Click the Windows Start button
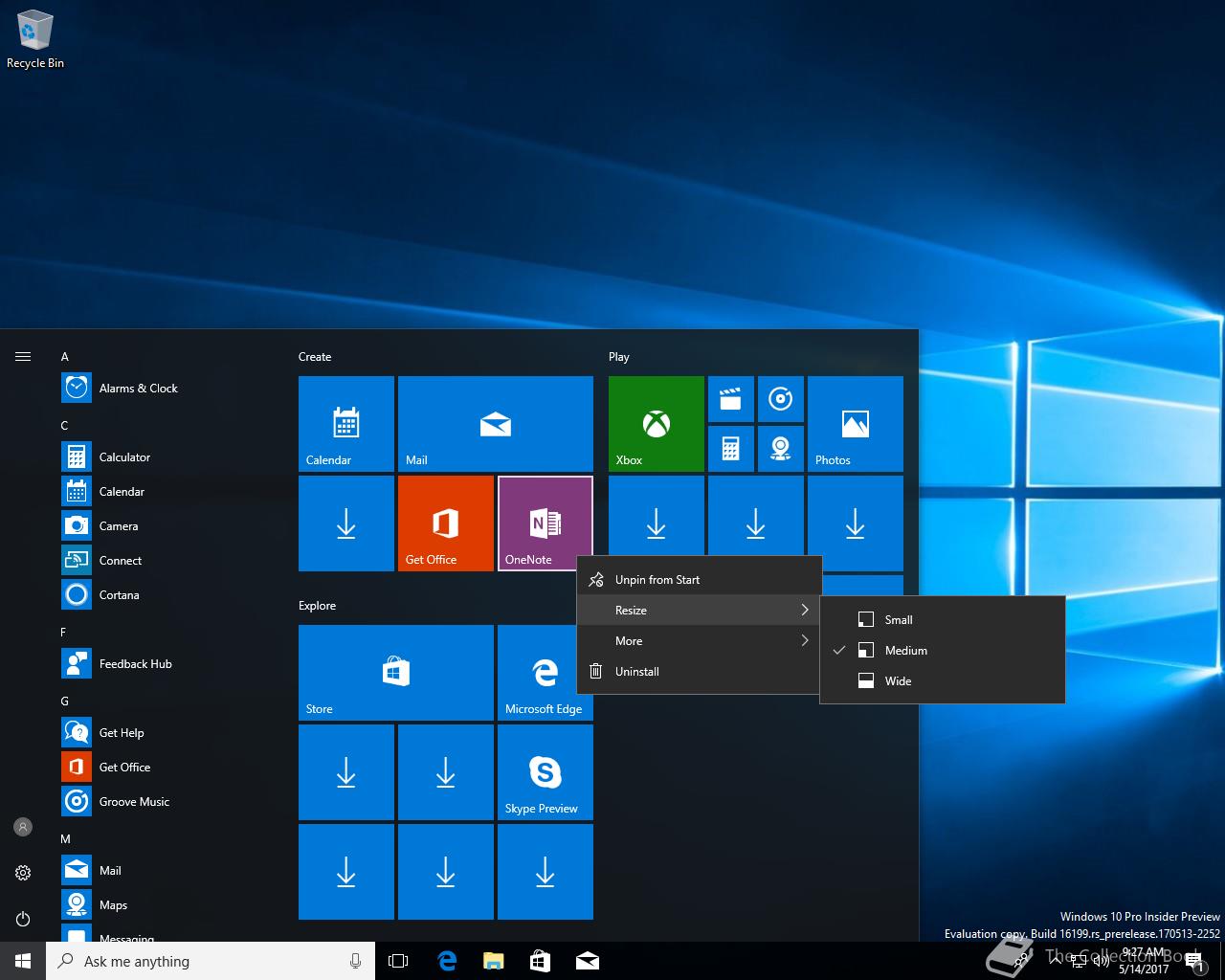The width and height of the screenshot is (1225, 980). tap(23, 961)
